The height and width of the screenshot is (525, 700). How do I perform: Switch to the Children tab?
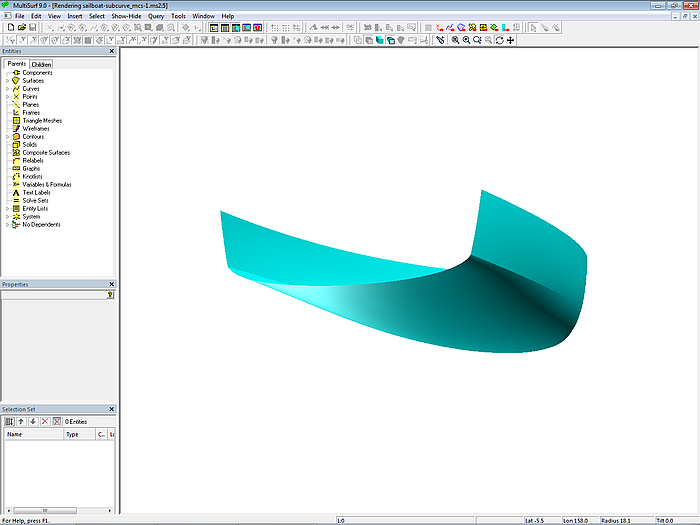[41, 64]
